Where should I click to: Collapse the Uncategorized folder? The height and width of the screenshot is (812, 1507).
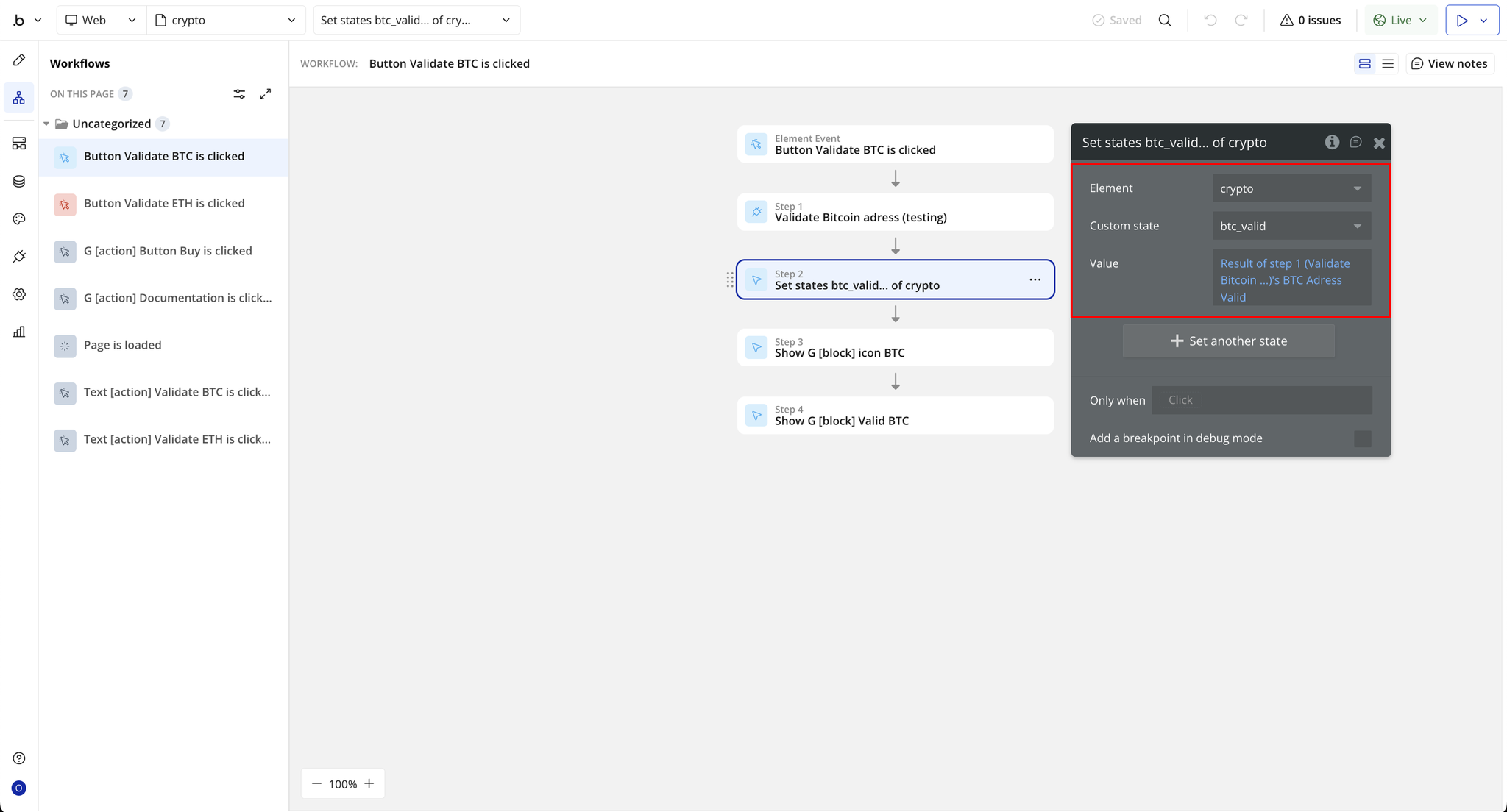coord(46,124)
